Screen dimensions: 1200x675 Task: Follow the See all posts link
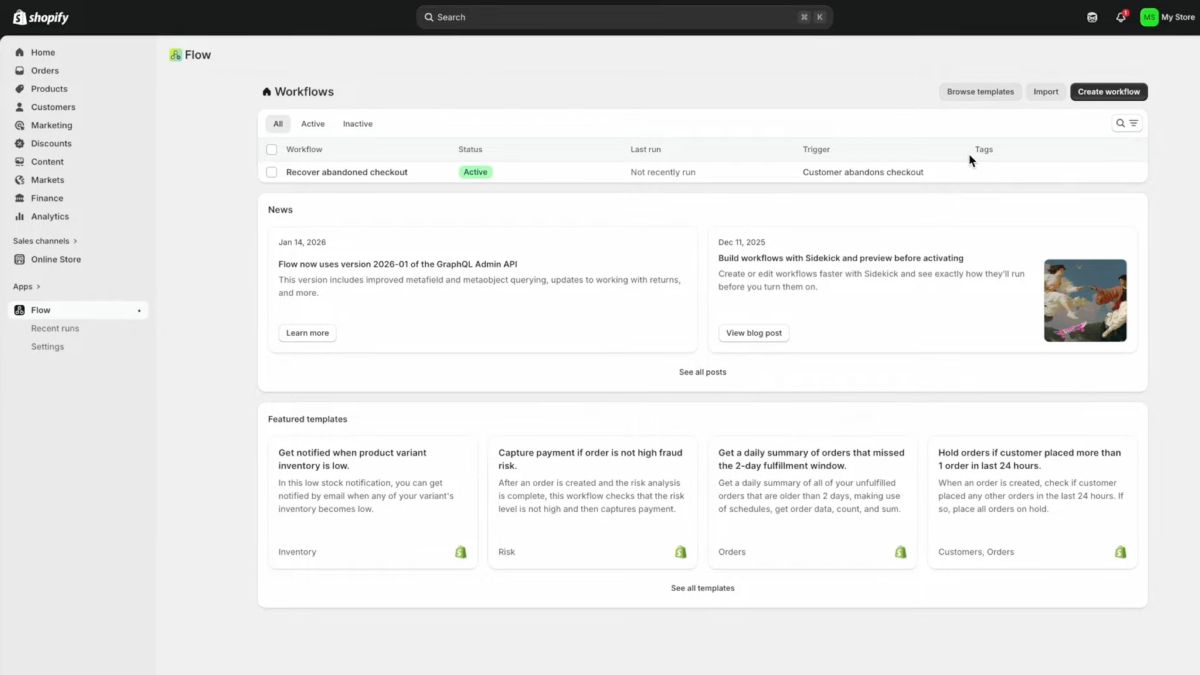703,372
